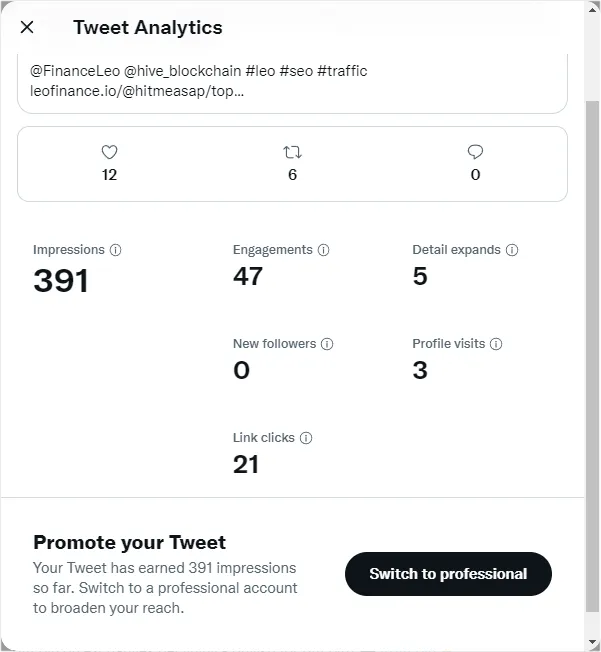The image size is (601, 652).
Task: Open the Profile visits info icon
Action: point(496,344)
